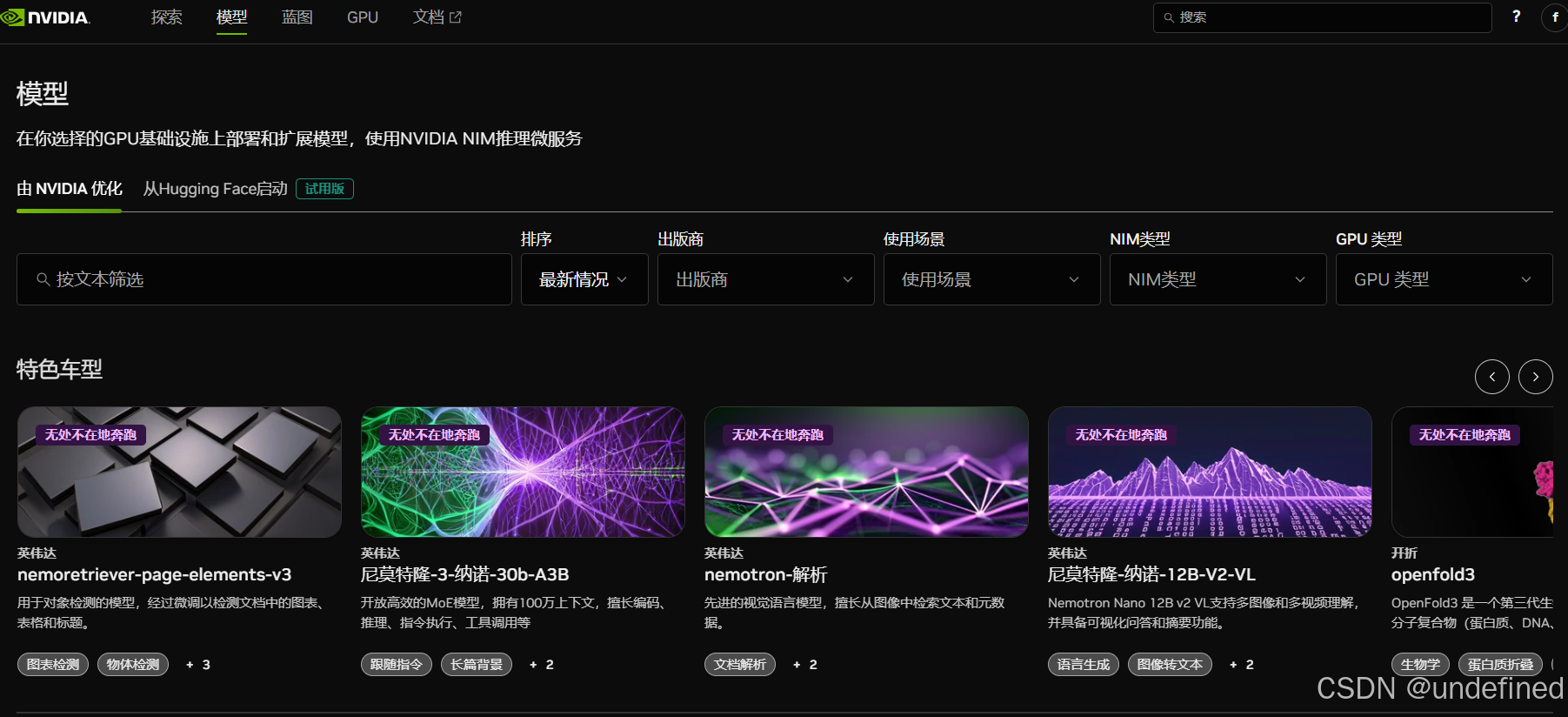Screen dimensions: 1568x717
Task: Click the nemoretriever-page-elements-v3 title
Action: [x=154, y=574]
